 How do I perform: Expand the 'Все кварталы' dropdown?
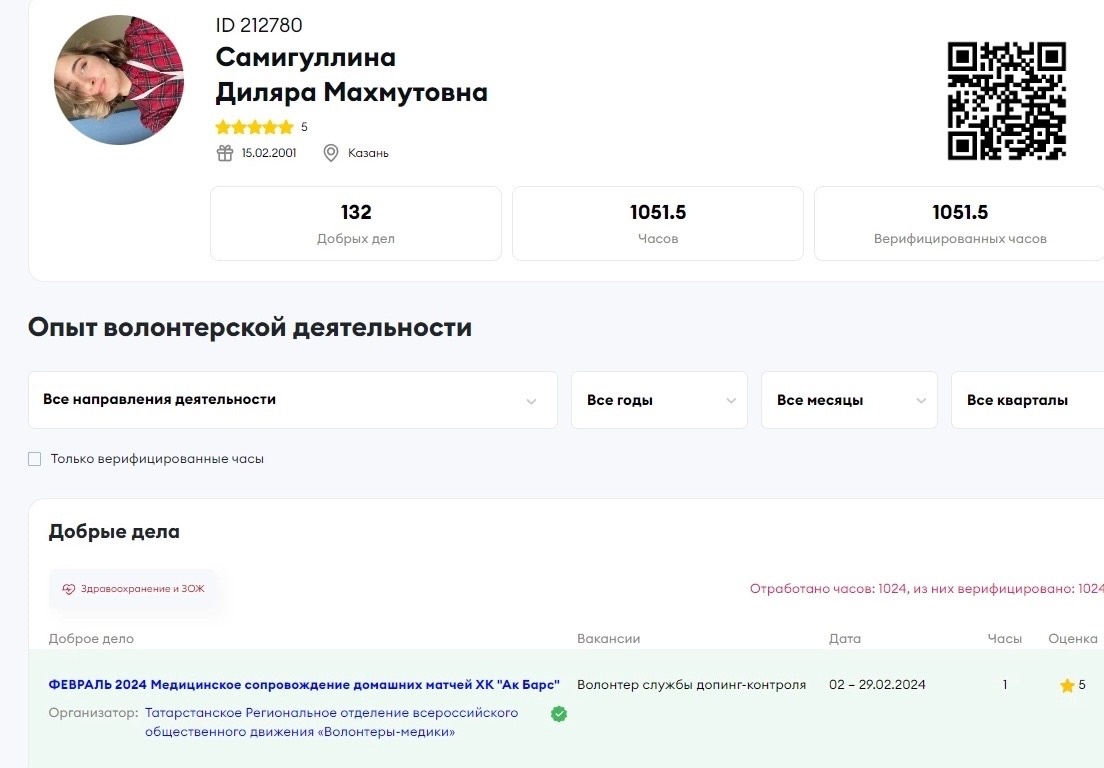[1027, 400]
